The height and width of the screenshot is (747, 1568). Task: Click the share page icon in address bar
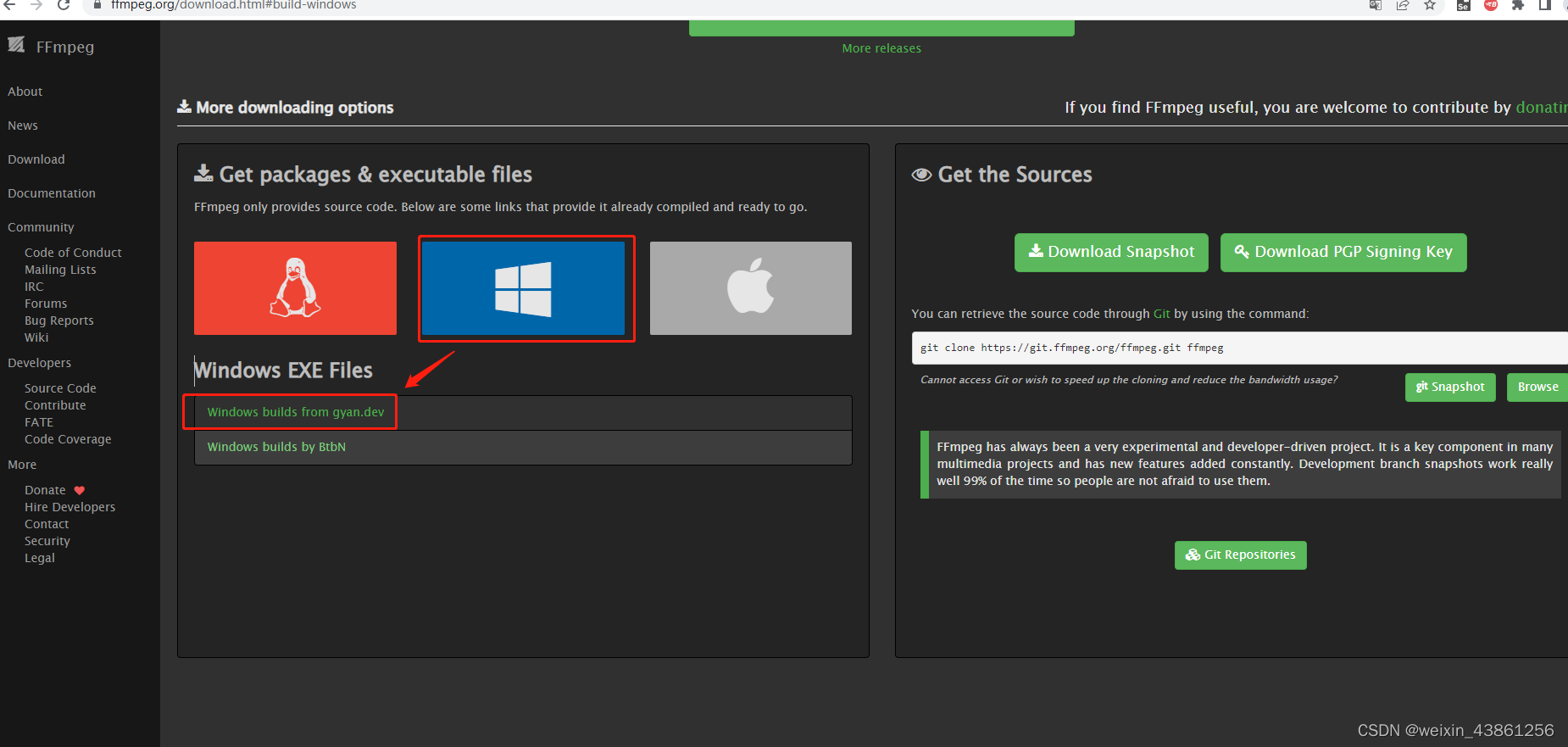coord(1403,5)
